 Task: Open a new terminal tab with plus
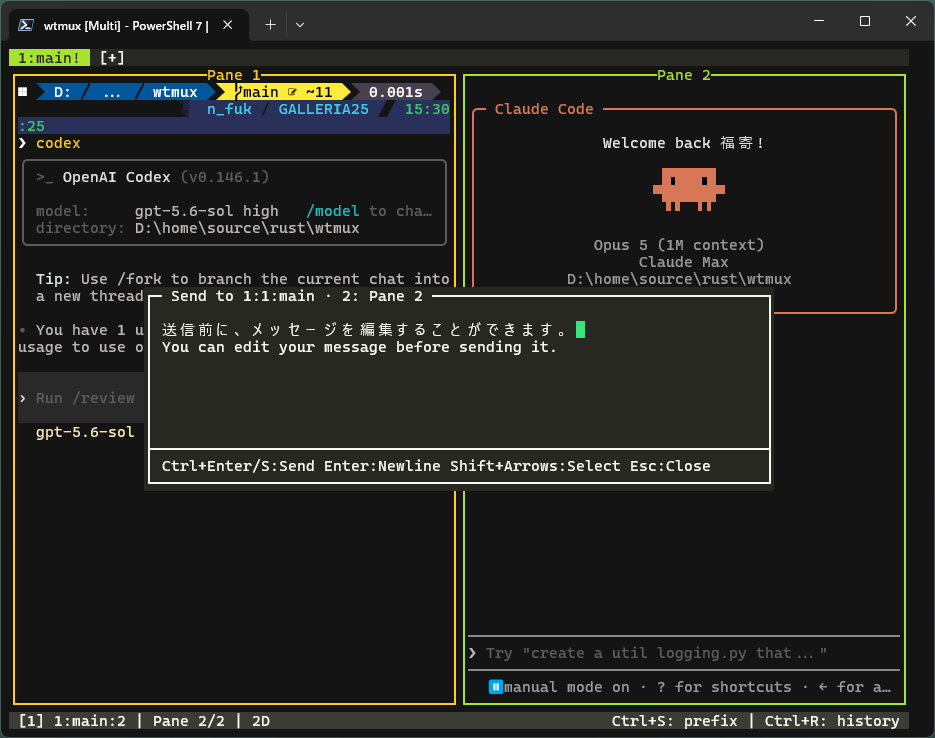click(x=270, y=25)
